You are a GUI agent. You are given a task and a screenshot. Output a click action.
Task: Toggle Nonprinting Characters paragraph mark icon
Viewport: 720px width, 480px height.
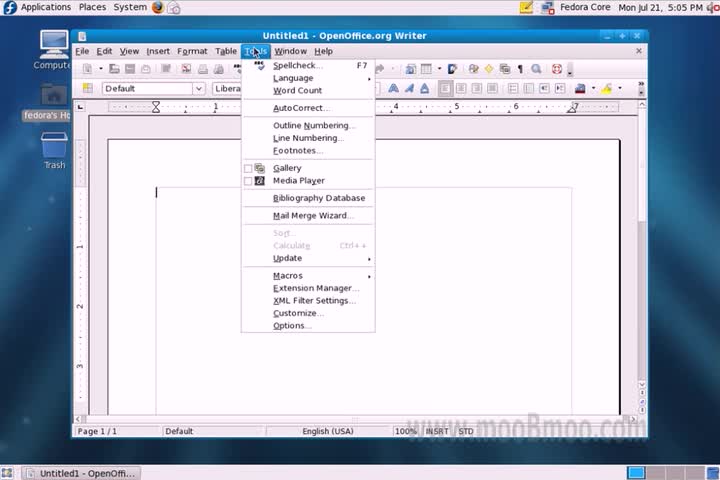520,69
